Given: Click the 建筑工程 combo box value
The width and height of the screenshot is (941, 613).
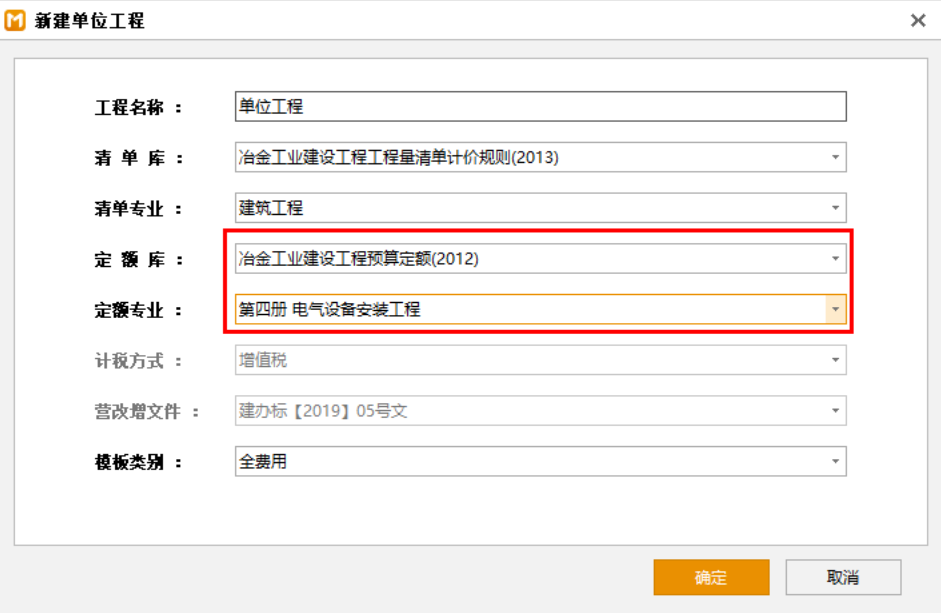Looking at the screenshot, I should [271, 208].
